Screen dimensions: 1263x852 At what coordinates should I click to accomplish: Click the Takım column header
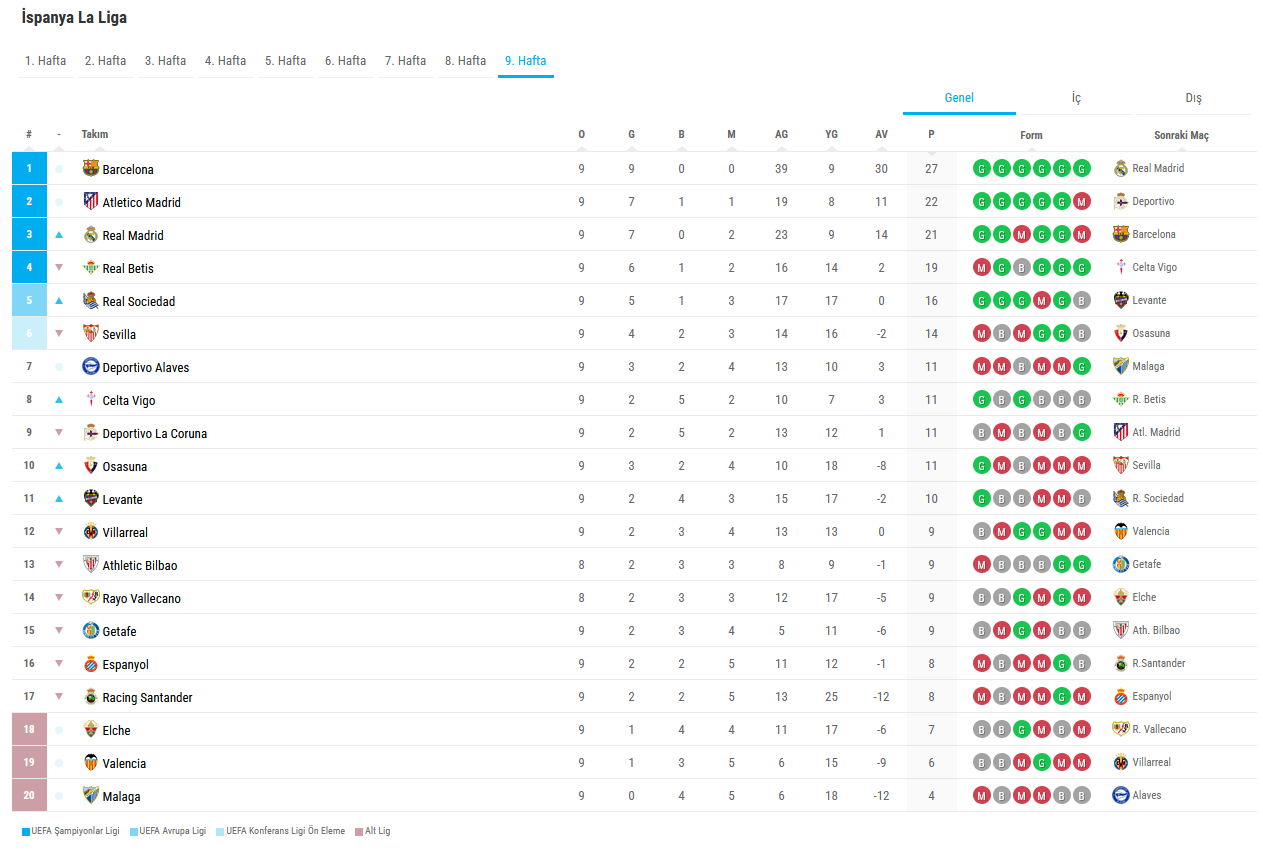[x=95, y=134]
